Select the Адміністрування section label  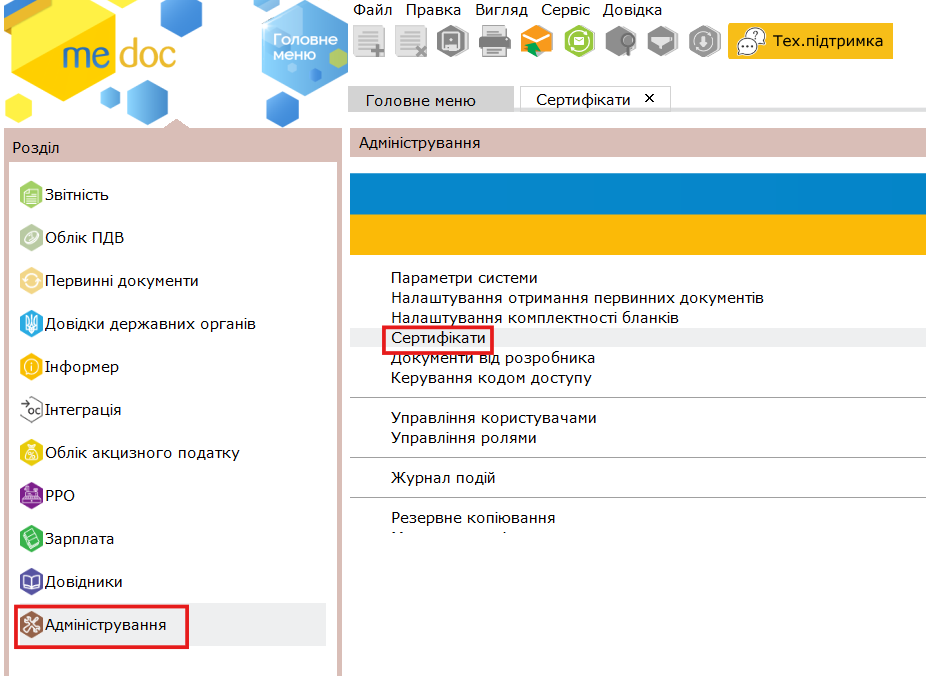[x=106, y=625]
